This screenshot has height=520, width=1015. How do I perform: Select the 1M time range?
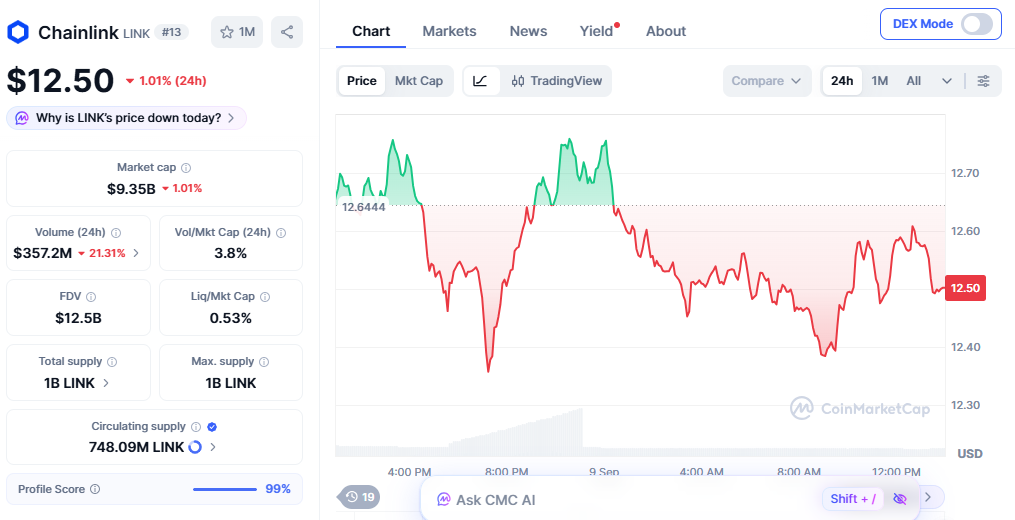pyautogui.click(x=879, y=81)
